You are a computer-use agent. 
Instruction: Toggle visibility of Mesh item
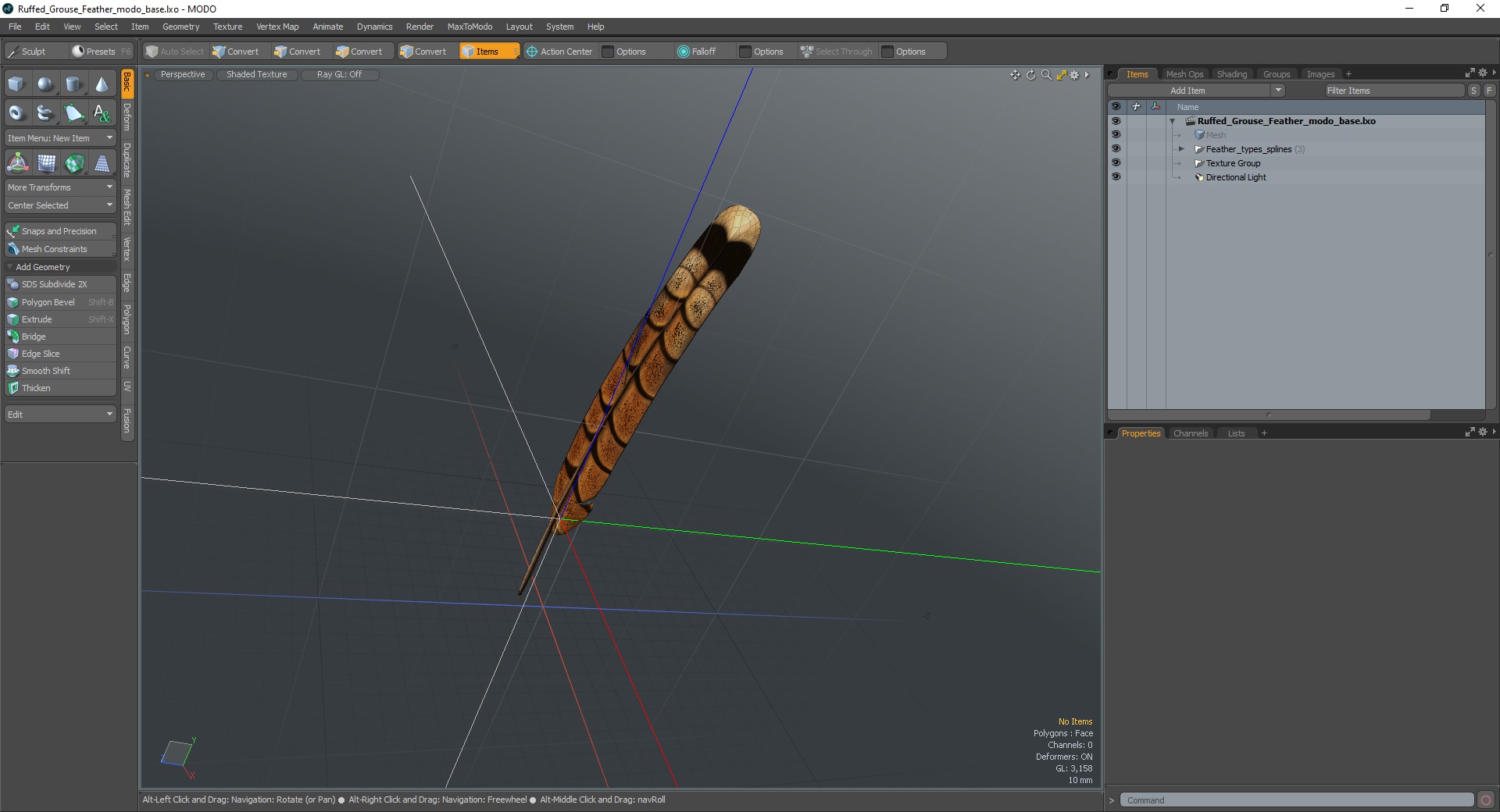[1116, 135]
